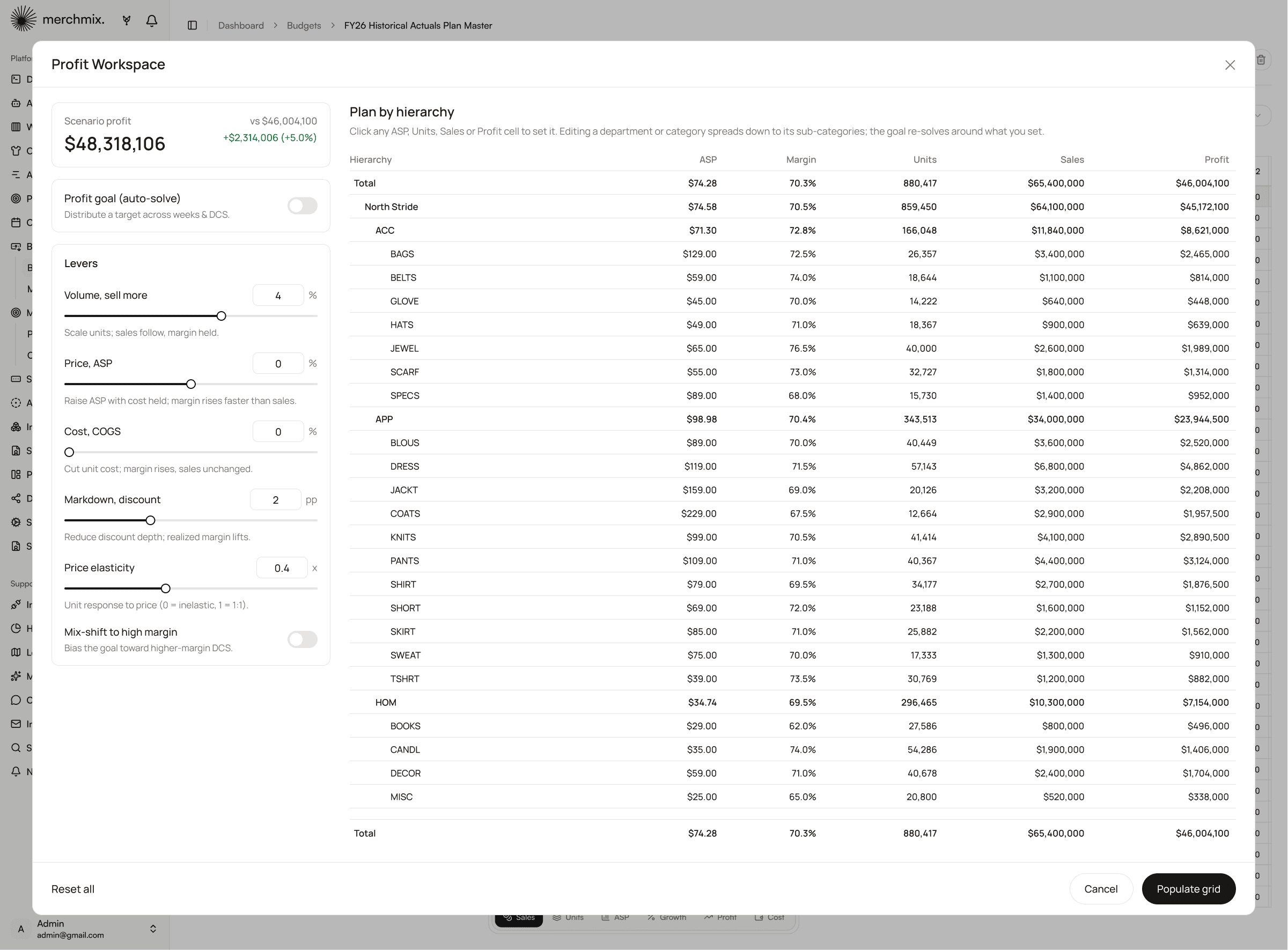
Task: Click the MISC units cell 20,800
Action: pyautogui.click(x=921, y=797)
